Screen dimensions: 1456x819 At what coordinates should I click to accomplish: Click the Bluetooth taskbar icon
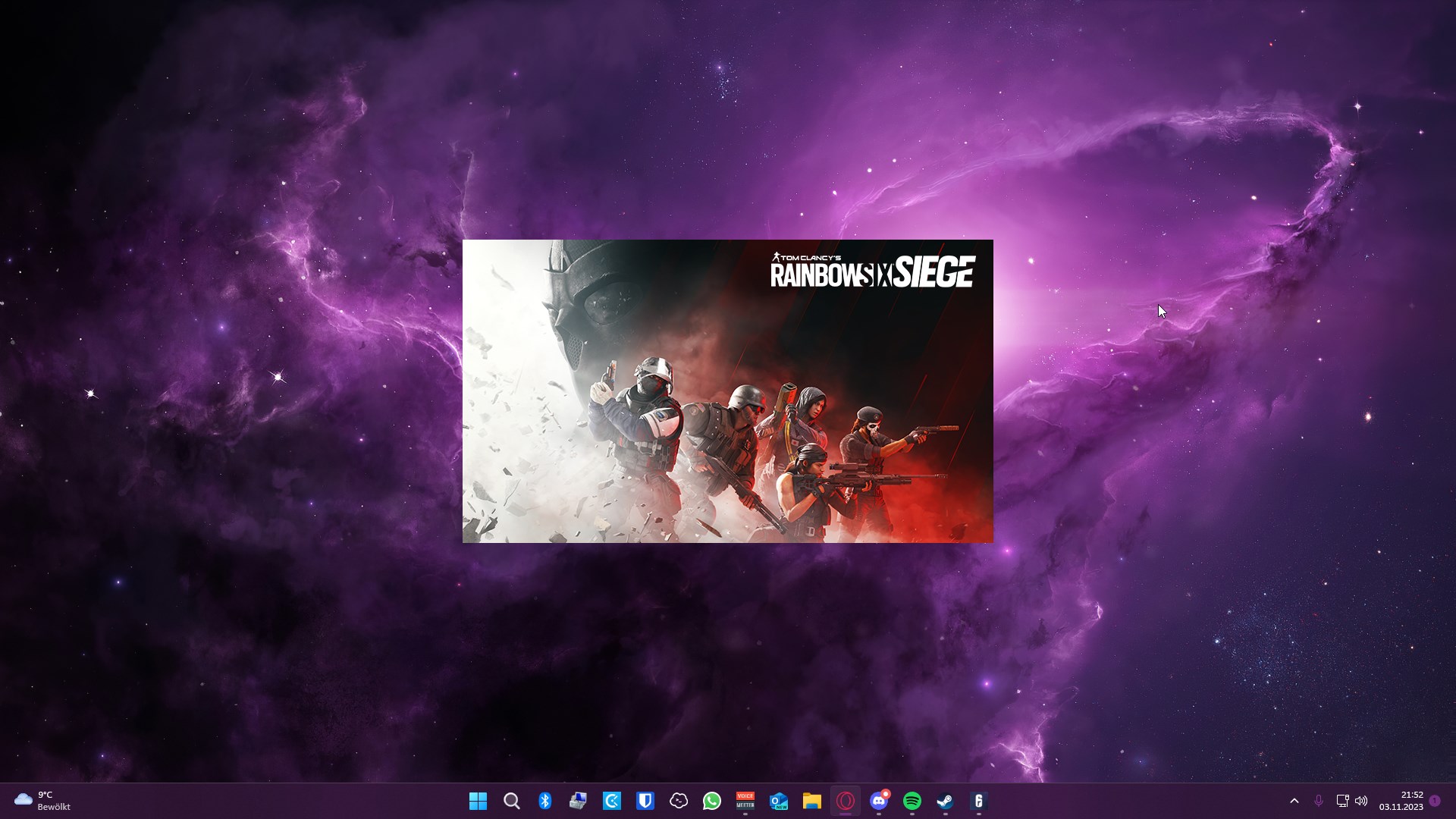(545, 801)
